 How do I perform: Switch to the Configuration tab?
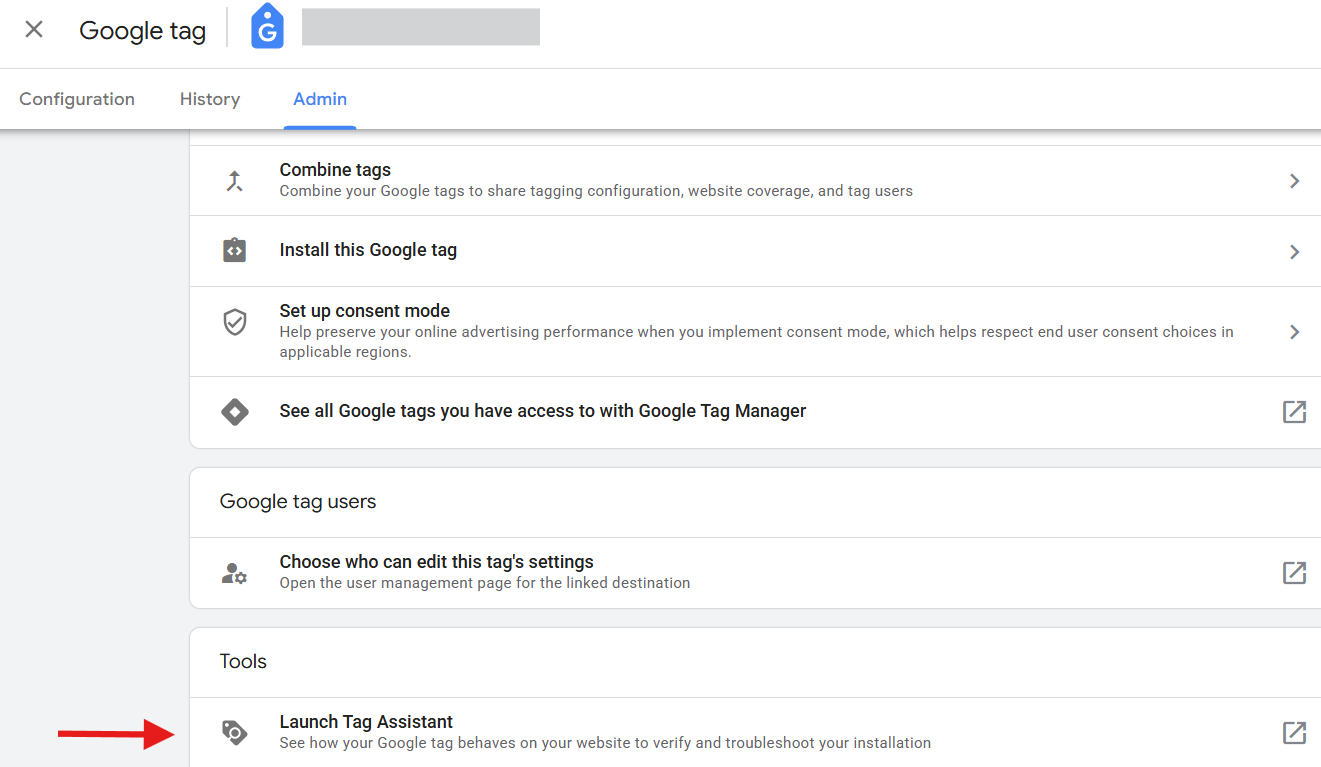click(x=77, y=99)
